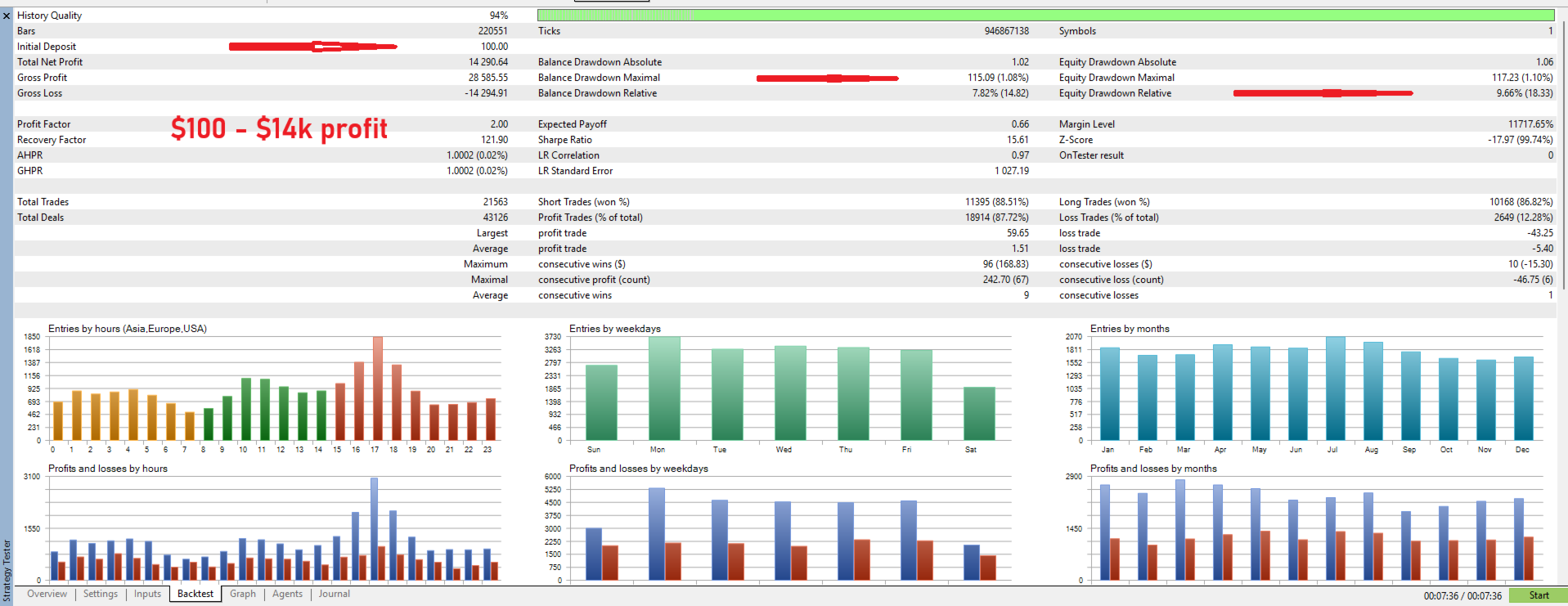1568x606 pixels.
Task: Open the Inputs tab
Action: coord(147,594)
